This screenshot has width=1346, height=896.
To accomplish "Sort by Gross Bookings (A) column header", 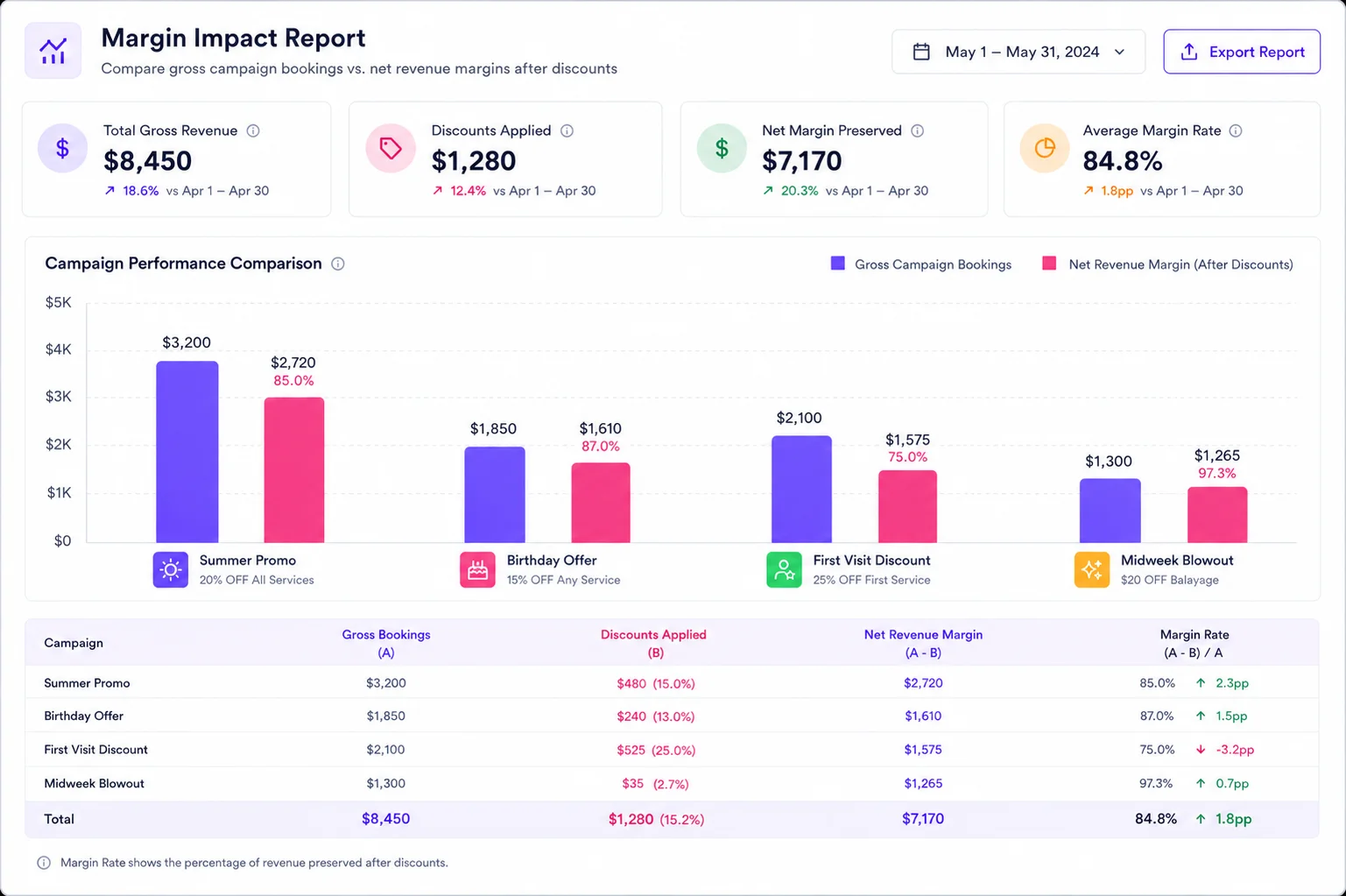I will point(386,644).
